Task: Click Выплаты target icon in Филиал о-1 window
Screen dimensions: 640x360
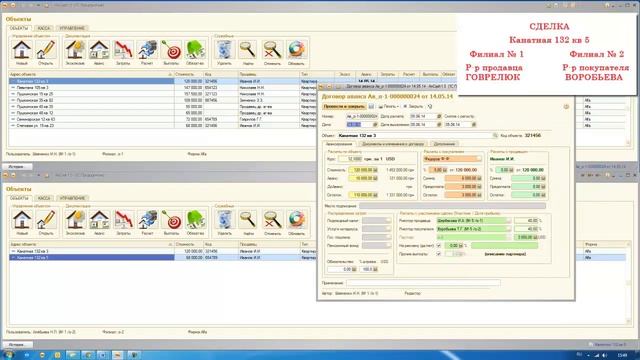Action: pyautogui.click(x=171, y=50)
